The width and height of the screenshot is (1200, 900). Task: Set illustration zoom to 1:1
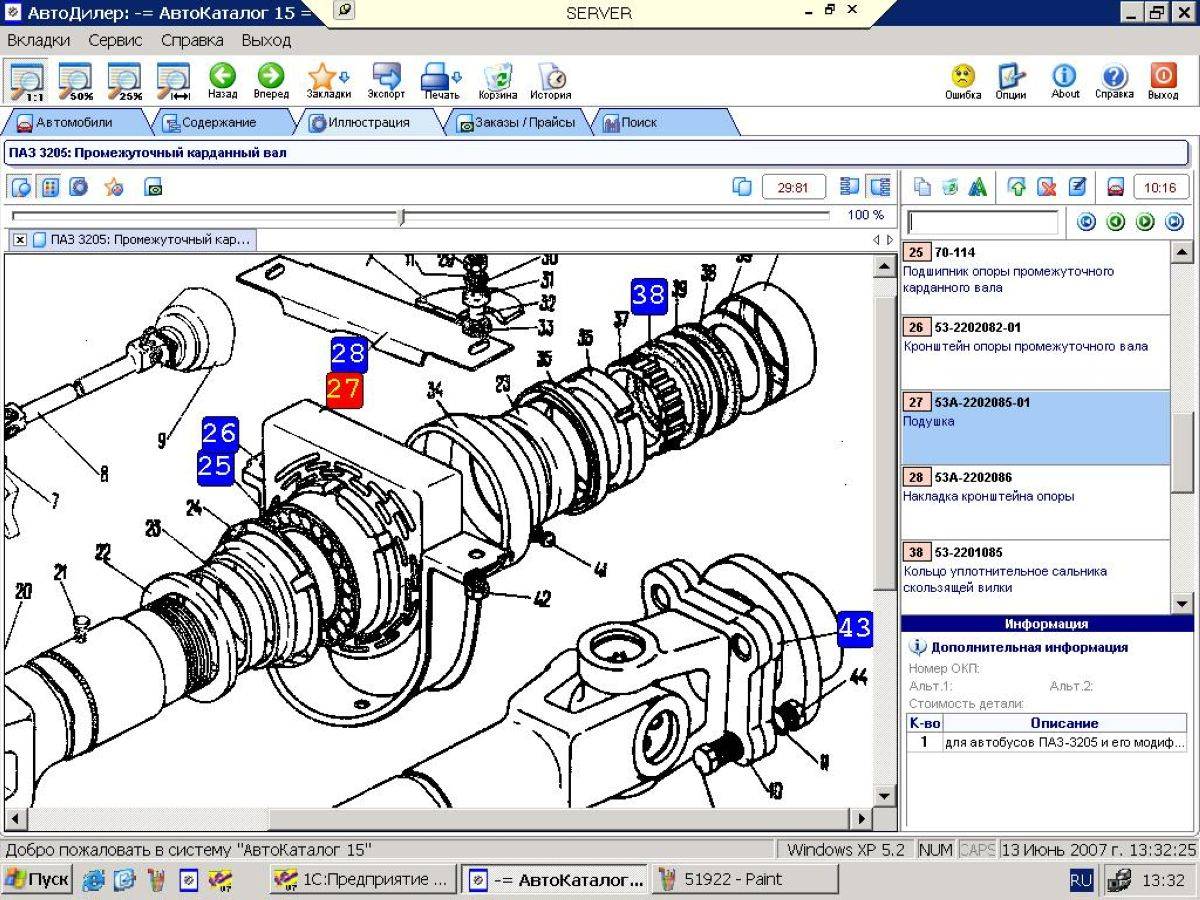(27, 80)
